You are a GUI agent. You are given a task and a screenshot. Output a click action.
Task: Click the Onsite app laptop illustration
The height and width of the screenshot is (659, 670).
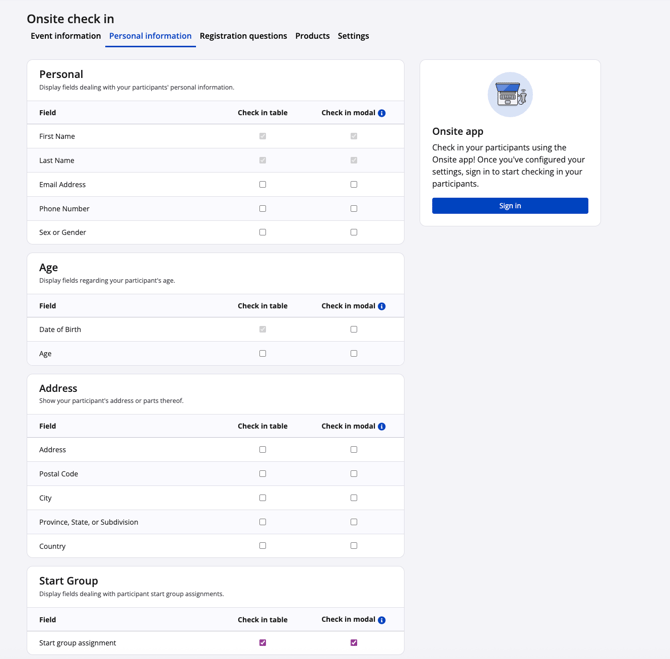(x=510, y=95)
